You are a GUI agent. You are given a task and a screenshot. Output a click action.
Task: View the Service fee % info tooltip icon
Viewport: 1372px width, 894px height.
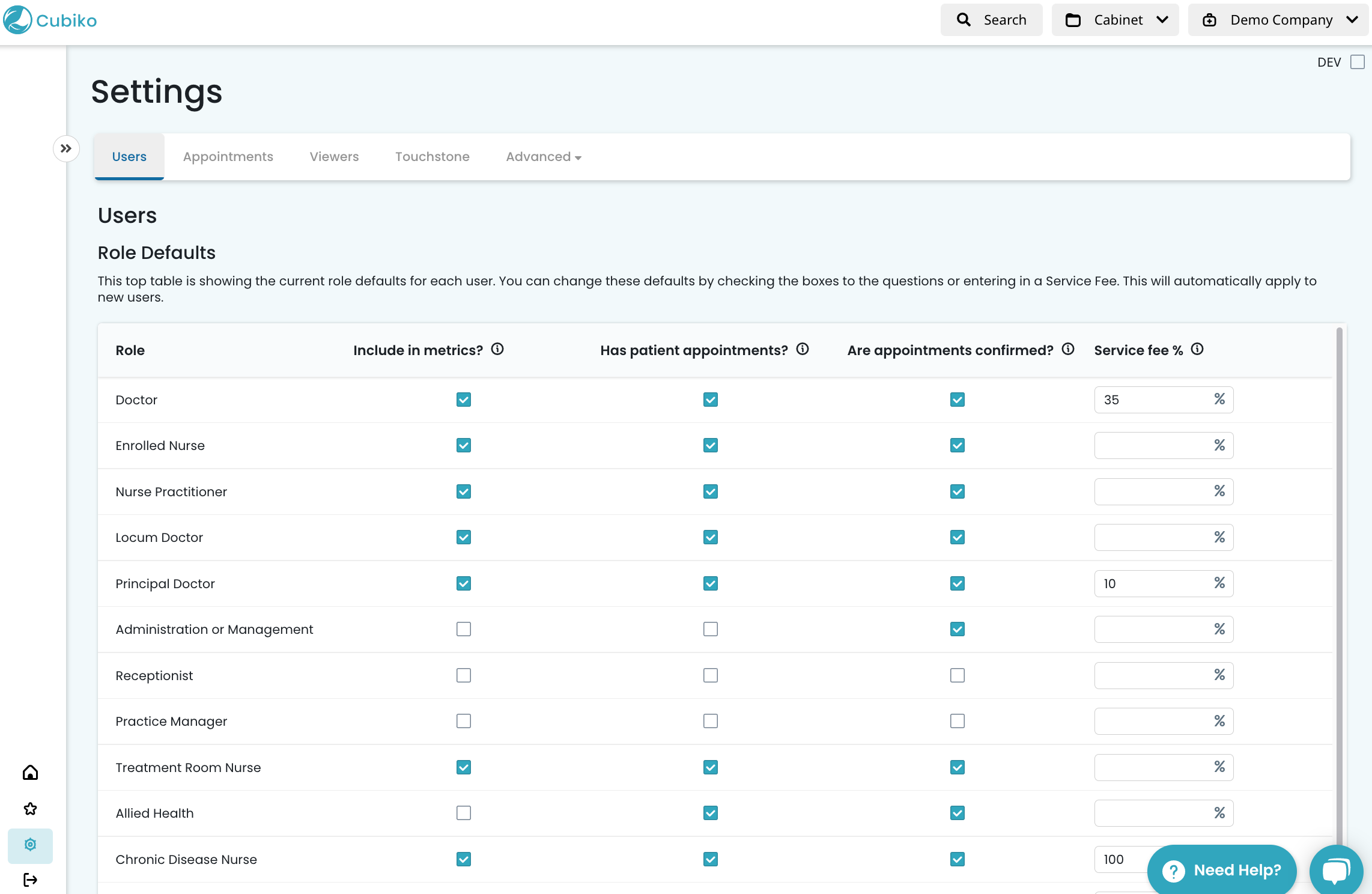pyautogui.click(x=1198, y=349)
